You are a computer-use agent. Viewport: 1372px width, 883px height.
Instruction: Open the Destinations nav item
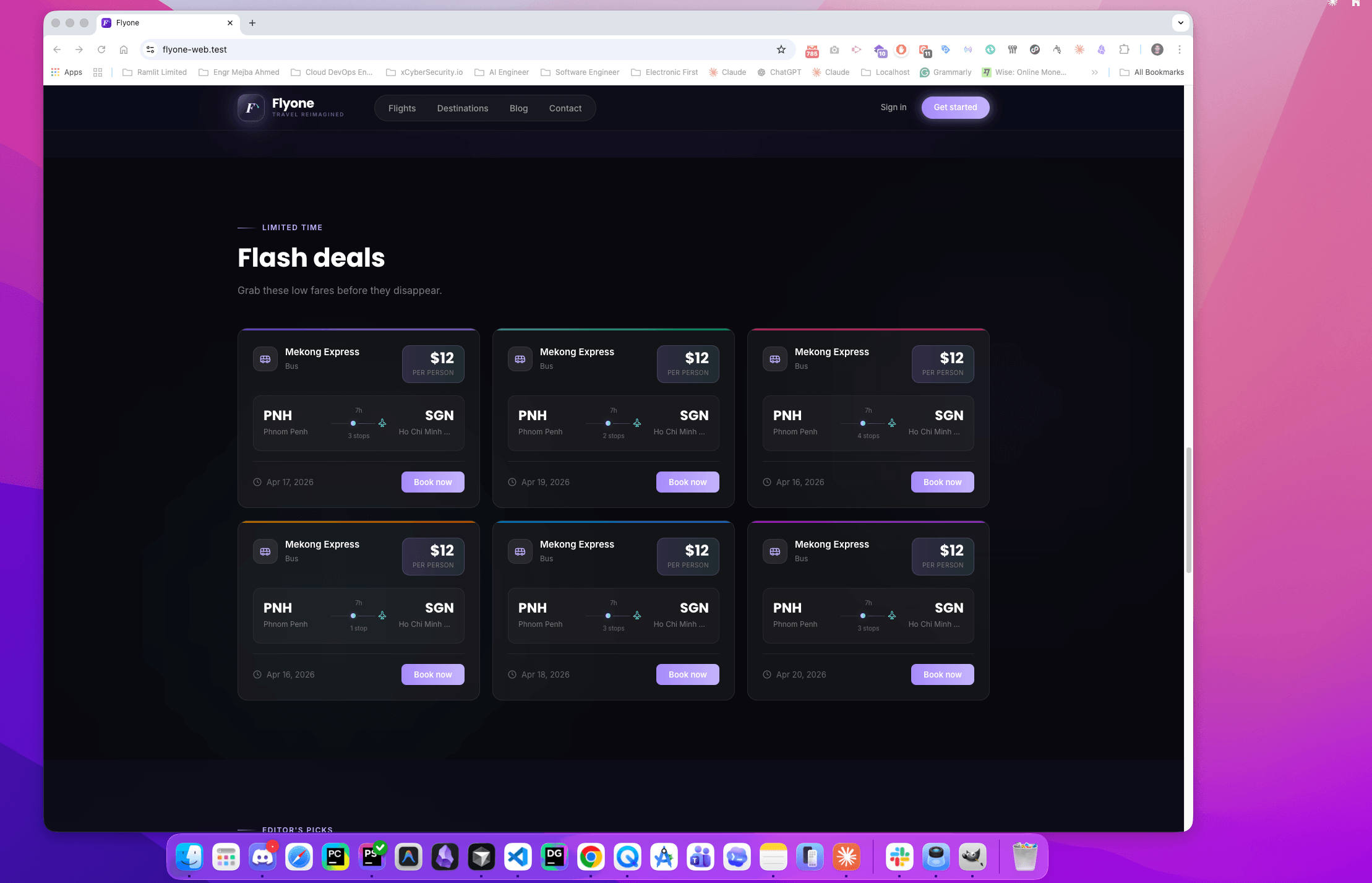coord(463,108)
